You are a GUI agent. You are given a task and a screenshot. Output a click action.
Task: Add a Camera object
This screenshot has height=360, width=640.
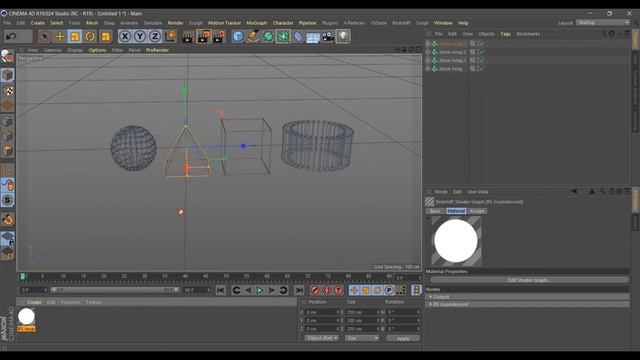click(x=328, y=37)
